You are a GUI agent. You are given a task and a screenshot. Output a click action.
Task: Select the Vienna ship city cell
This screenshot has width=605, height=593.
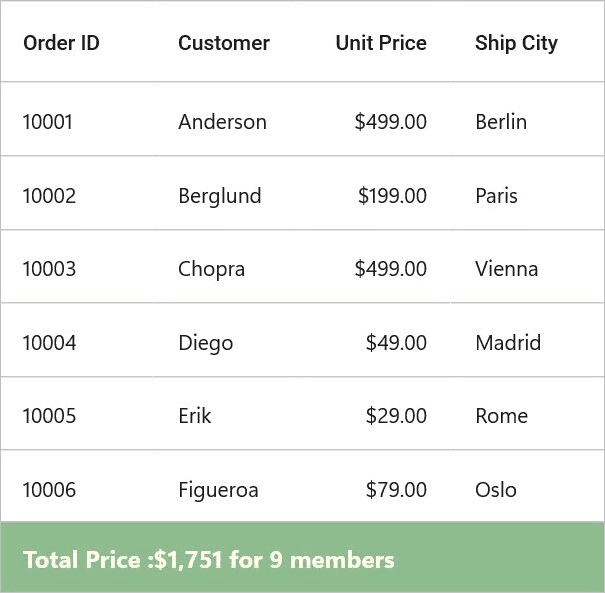click(528, 266)
